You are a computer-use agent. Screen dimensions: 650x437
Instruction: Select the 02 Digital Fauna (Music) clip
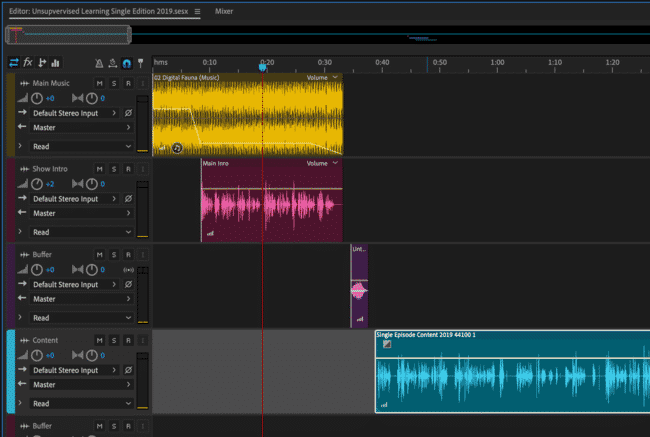tap(247, 114)
